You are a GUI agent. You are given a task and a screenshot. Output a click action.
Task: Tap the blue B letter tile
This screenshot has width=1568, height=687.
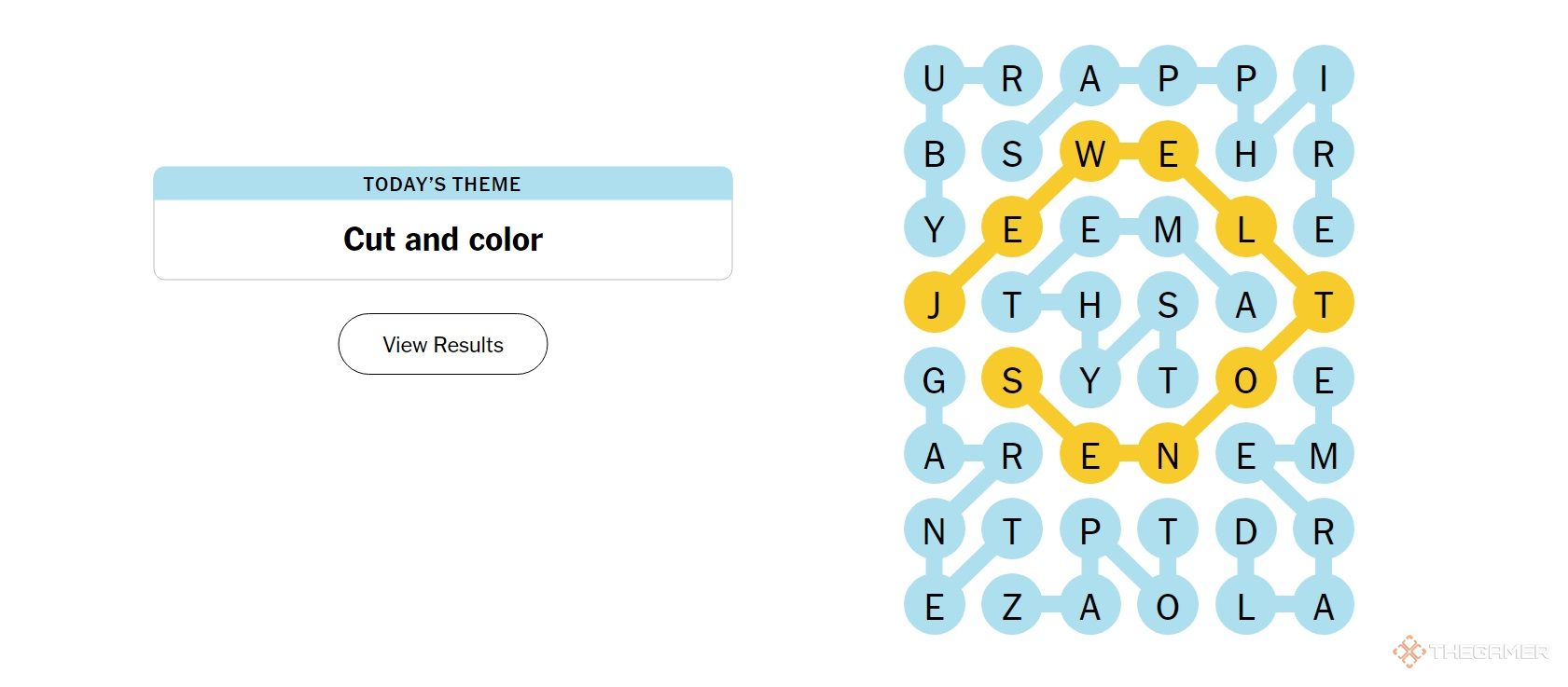(934, 152)
